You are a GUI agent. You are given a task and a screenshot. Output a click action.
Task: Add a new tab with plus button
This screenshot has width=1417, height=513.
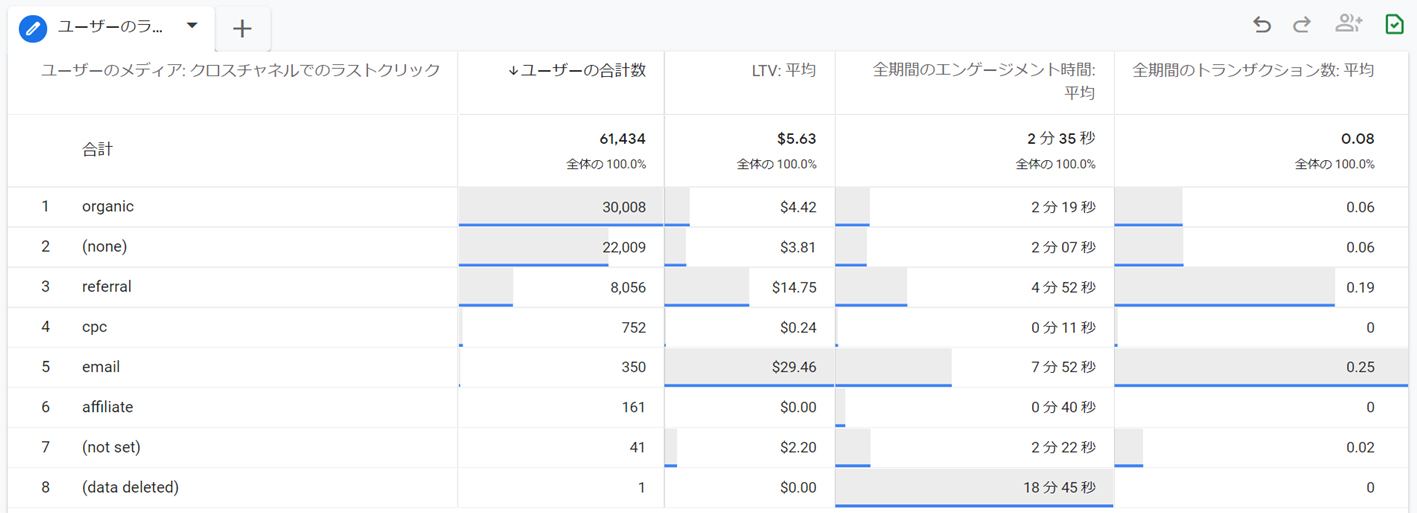pos(242,29)
